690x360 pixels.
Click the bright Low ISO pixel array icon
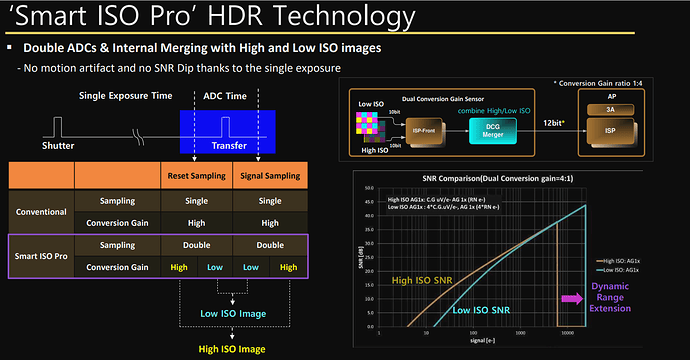tap(367, 123)
